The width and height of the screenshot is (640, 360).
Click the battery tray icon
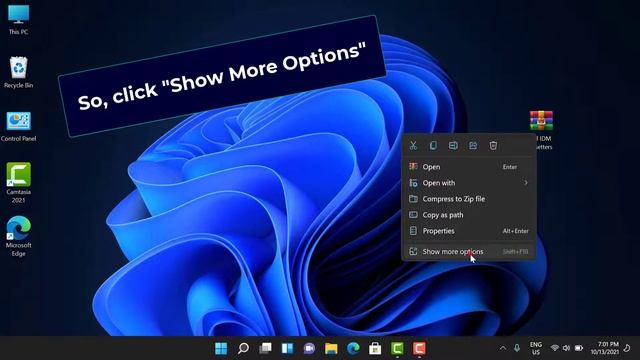click(x=579, y=348)
